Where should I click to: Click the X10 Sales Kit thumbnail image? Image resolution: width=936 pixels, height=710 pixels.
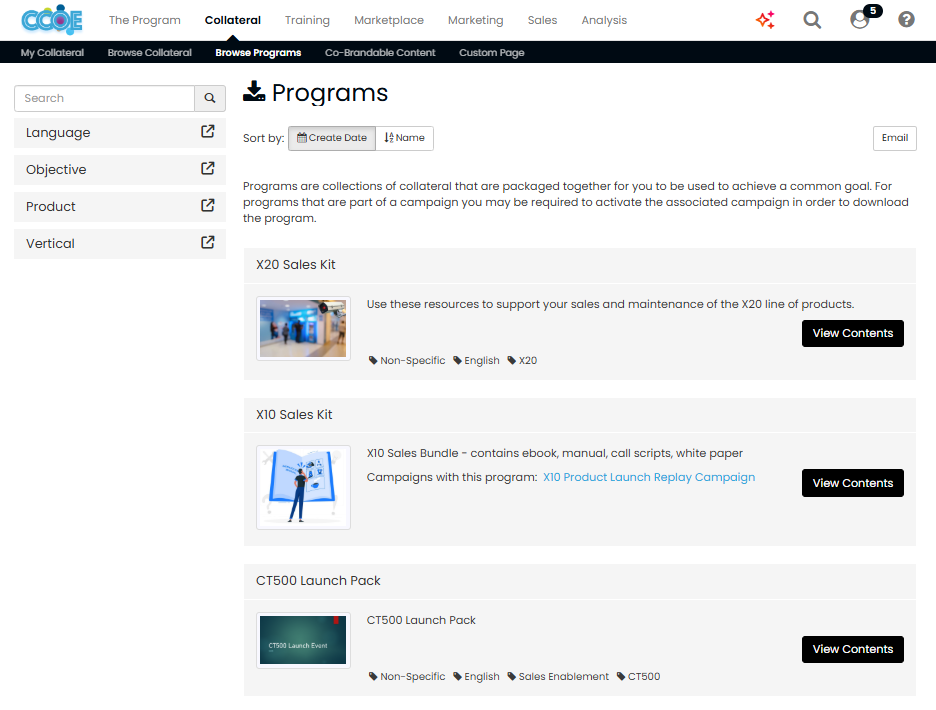point(303,487)
